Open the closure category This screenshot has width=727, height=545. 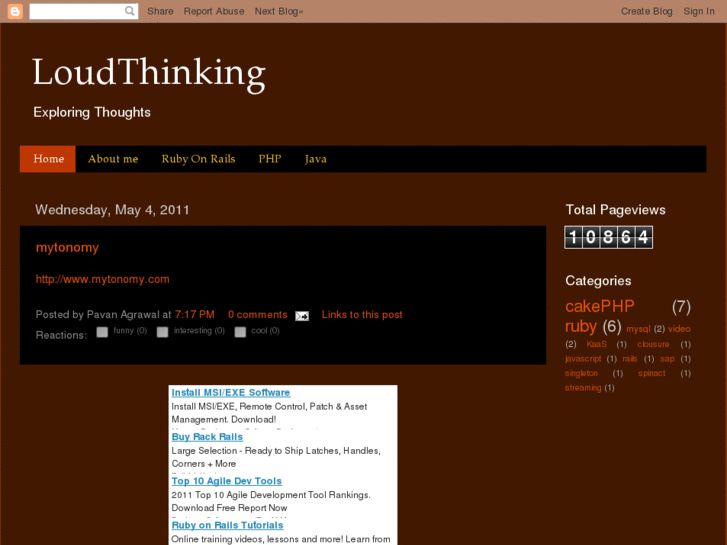coord(653,344)
